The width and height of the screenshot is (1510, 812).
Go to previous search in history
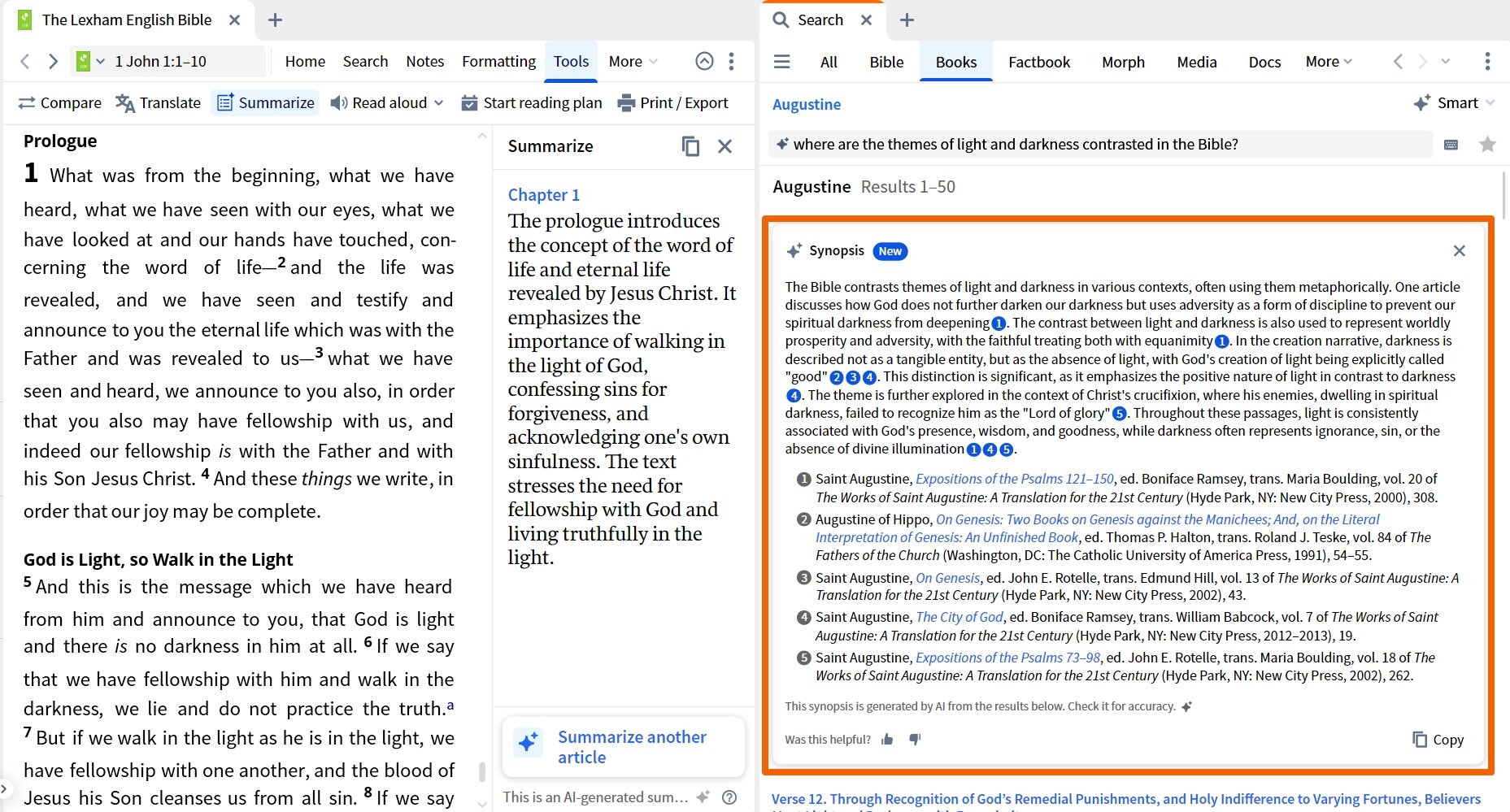tap(1398, 62)
